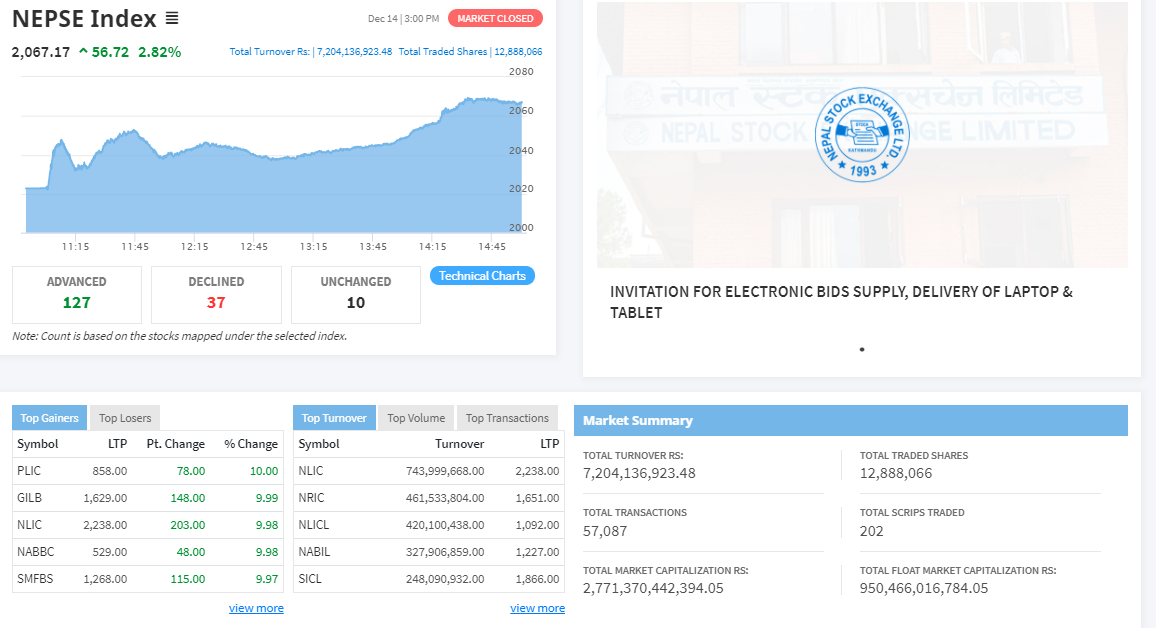Image resolution: width=1156 pixels, height=628 pixels.
Task: Click the NEPSE Index title
Action: tap(84, 18)
